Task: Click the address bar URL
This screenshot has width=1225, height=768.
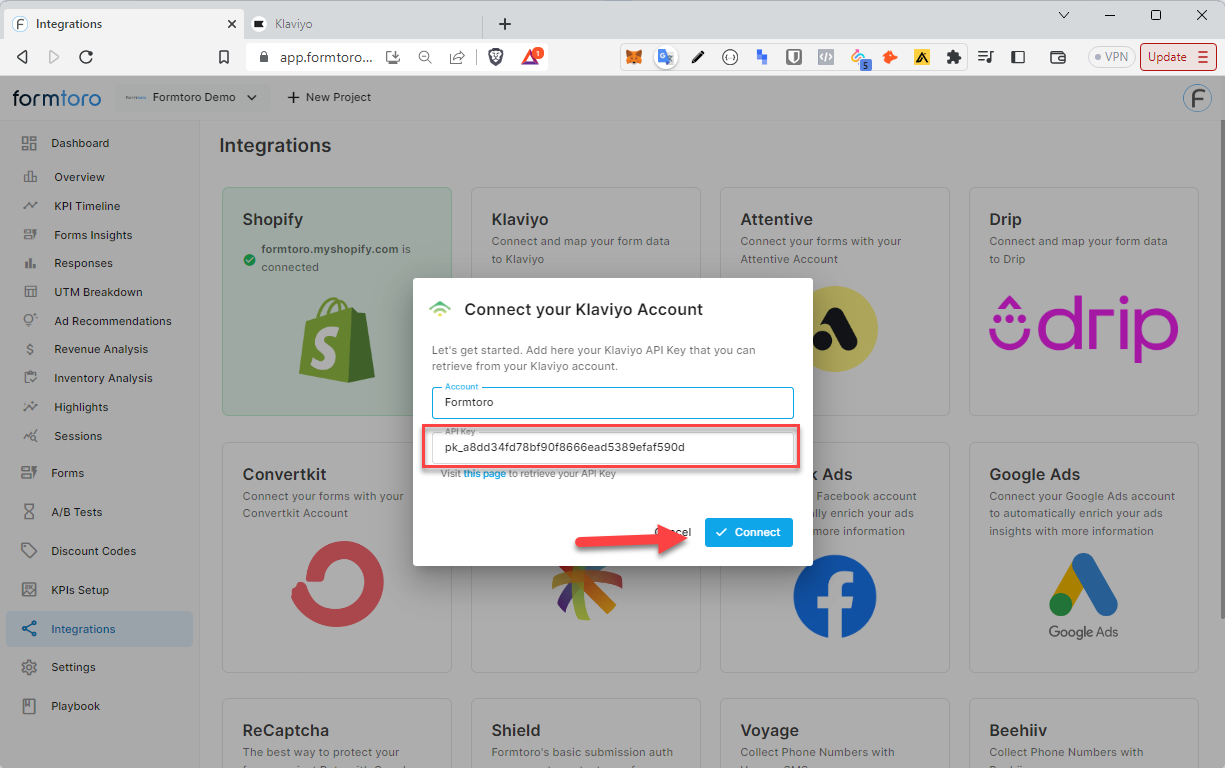Action: (x=326, y=58)
